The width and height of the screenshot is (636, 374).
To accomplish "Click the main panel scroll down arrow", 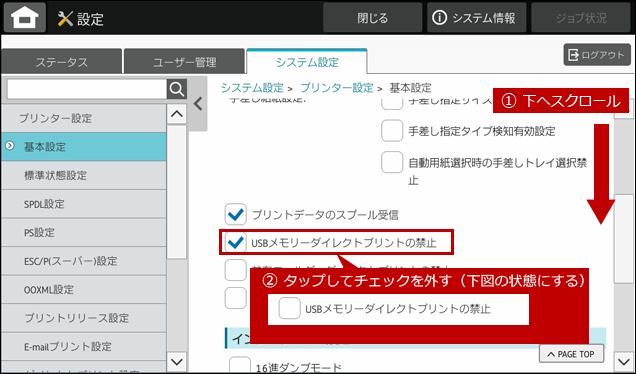I will point(623,361).
